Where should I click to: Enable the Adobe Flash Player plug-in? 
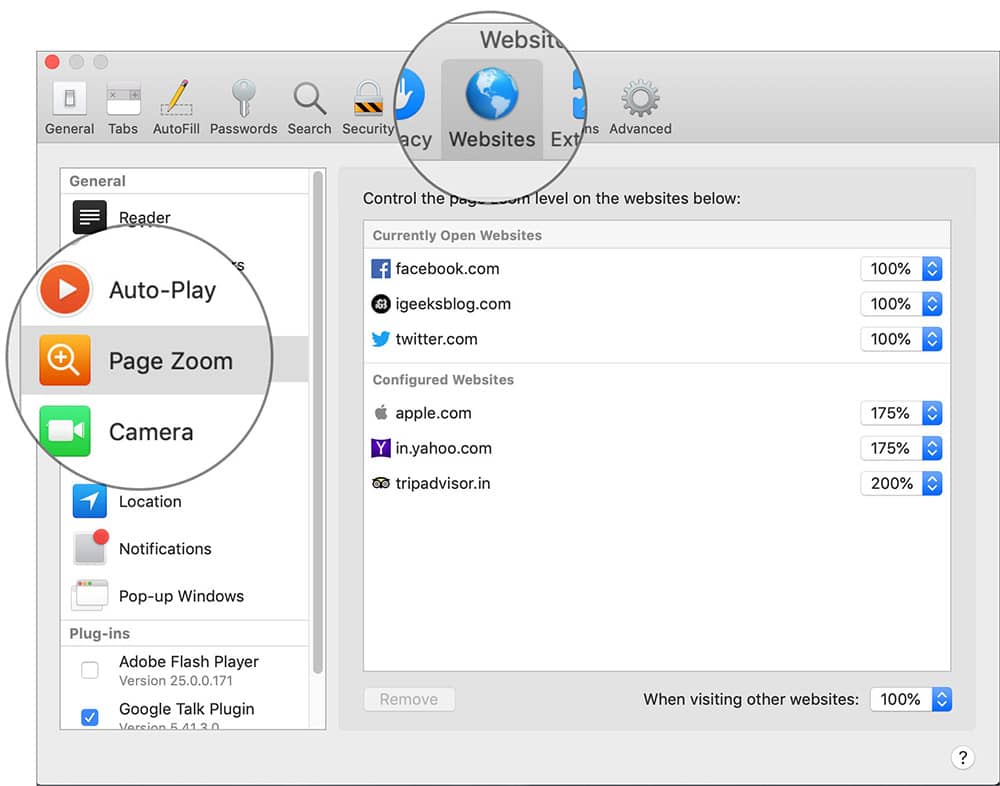pyautogui.click(x=89, y=670)
